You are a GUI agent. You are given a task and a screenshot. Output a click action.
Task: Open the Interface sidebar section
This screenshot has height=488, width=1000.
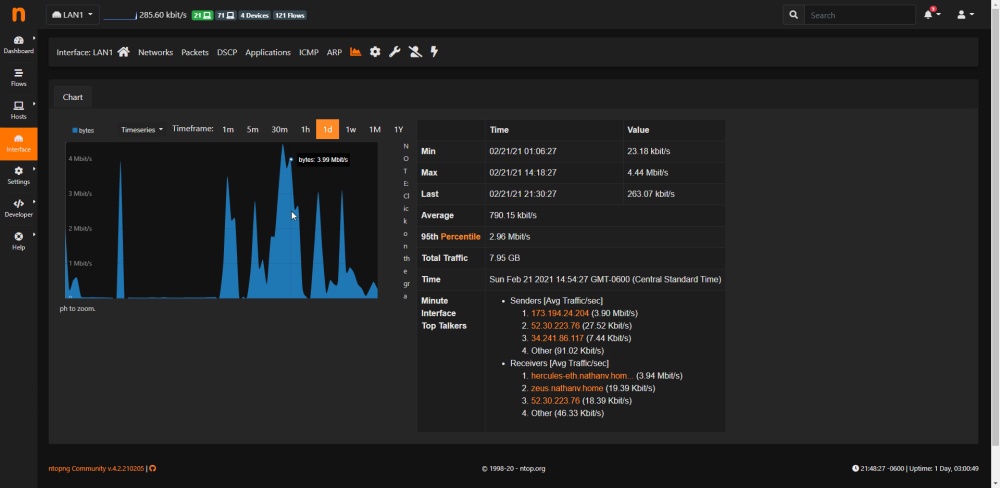coord(18,144)
